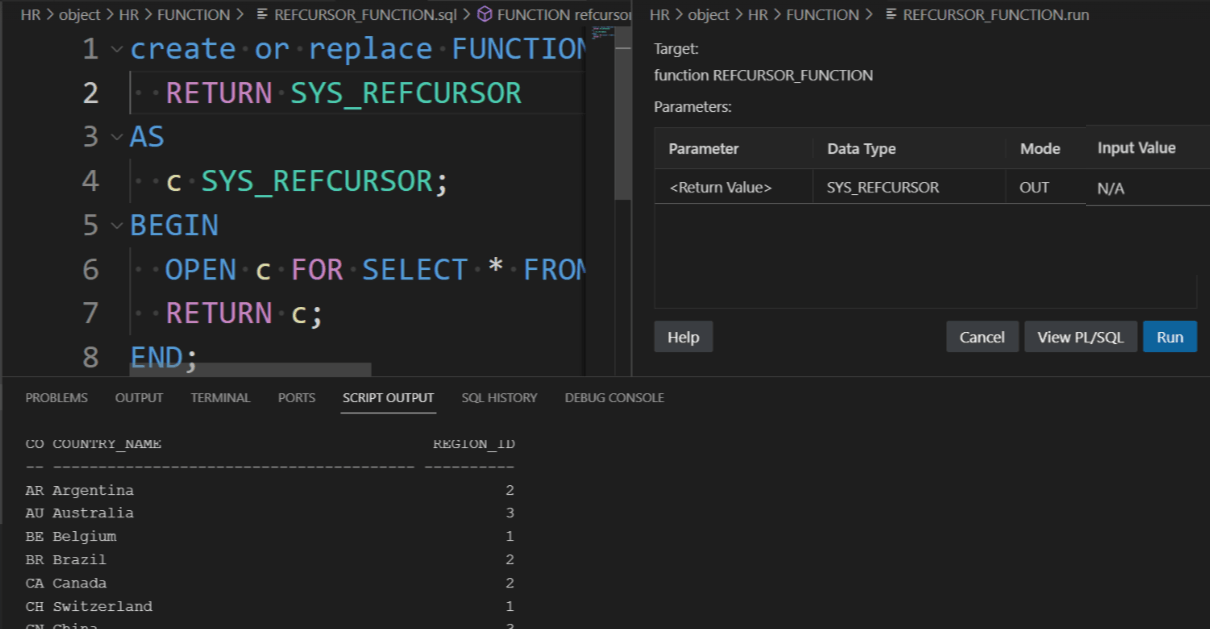Viewport: 1210px width, 629px height.
Task: View the SQL HISTORY tab
Action: tap(499, 397)
